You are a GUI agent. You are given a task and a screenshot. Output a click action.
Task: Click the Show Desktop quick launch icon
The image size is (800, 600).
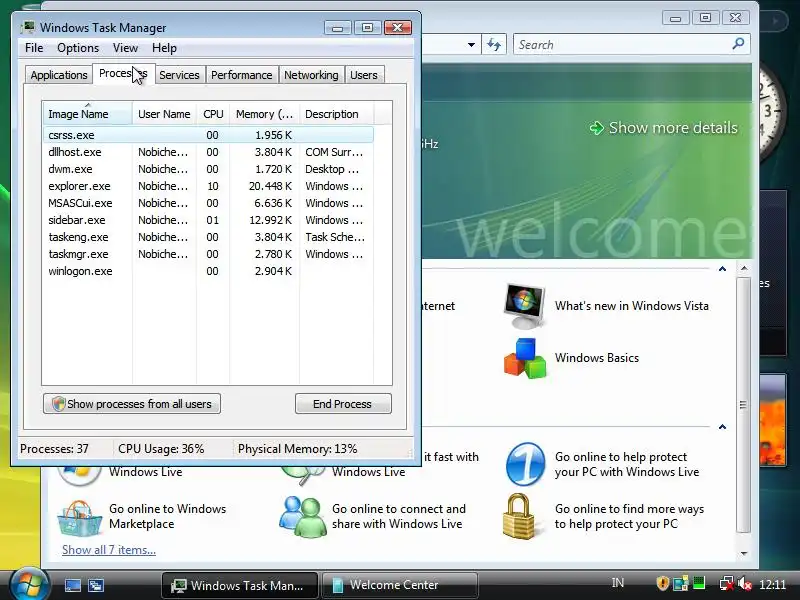(73, 585)
